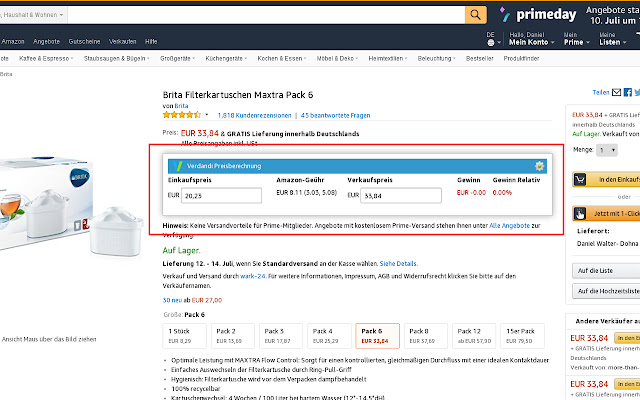The image size is (640, 400).
Task: Open the Verdandi settings gear icon
Action: tap(539, 166)
